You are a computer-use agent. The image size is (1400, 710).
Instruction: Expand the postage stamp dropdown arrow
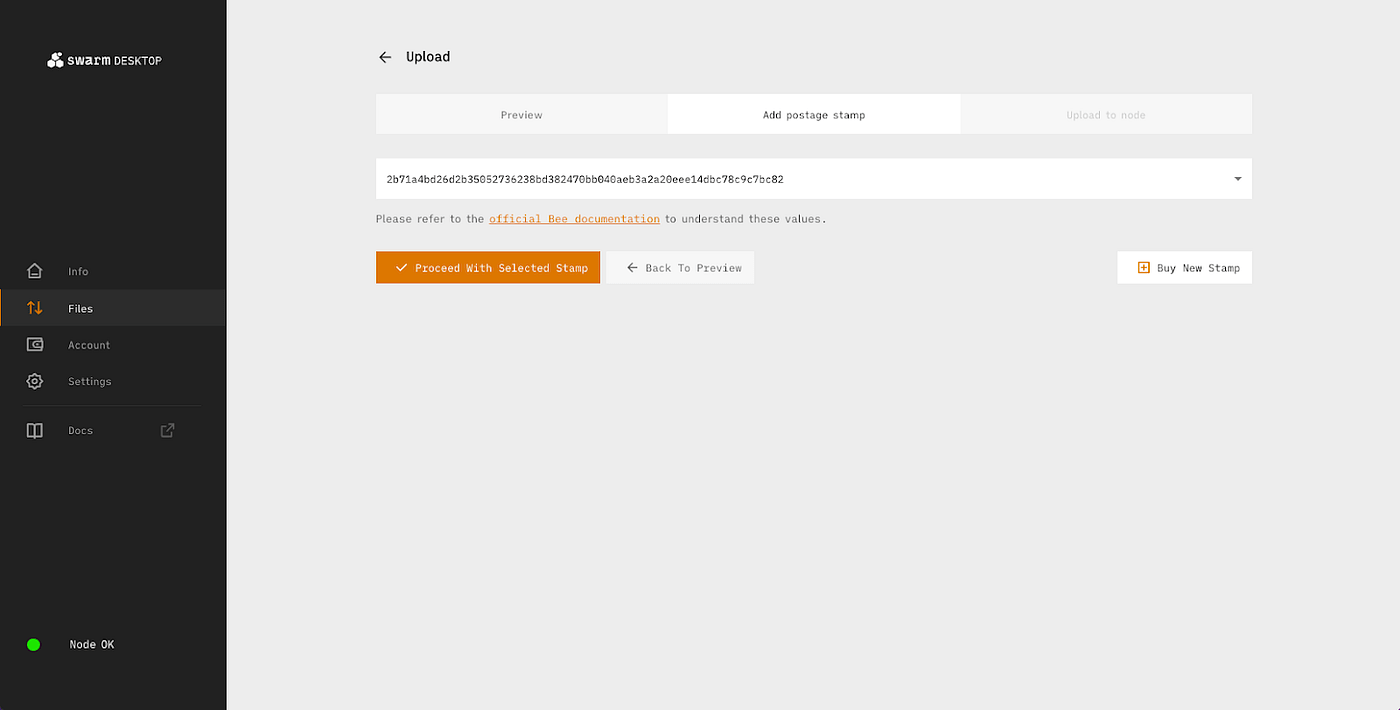pyautogui.click(x=1237, y=179)
